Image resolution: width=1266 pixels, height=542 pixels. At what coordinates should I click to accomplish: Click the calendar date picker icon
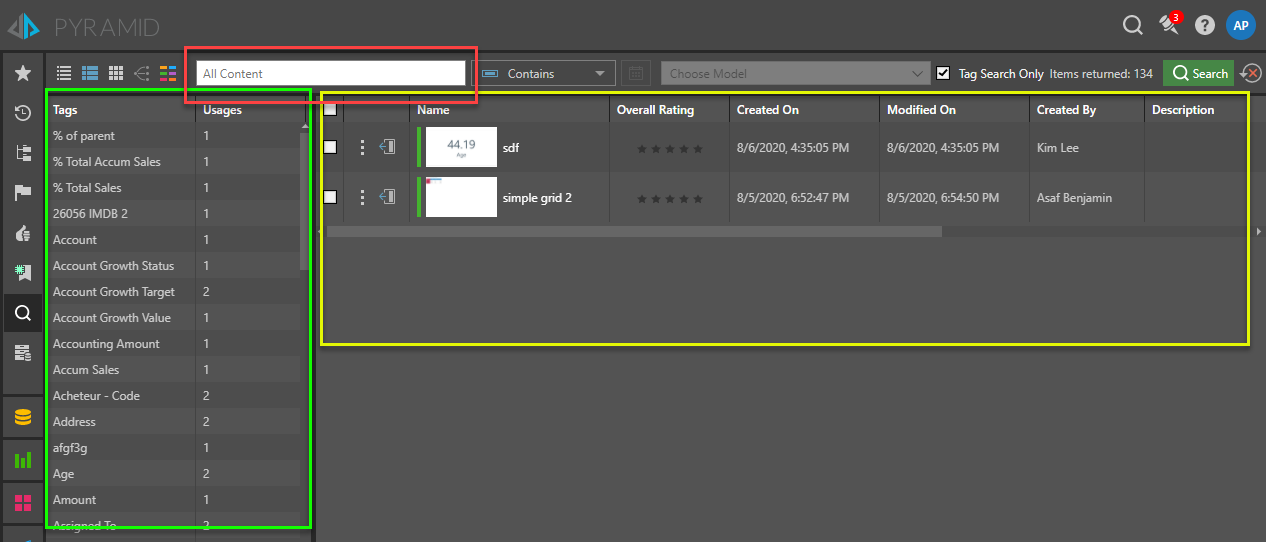(x=635, y=73)
